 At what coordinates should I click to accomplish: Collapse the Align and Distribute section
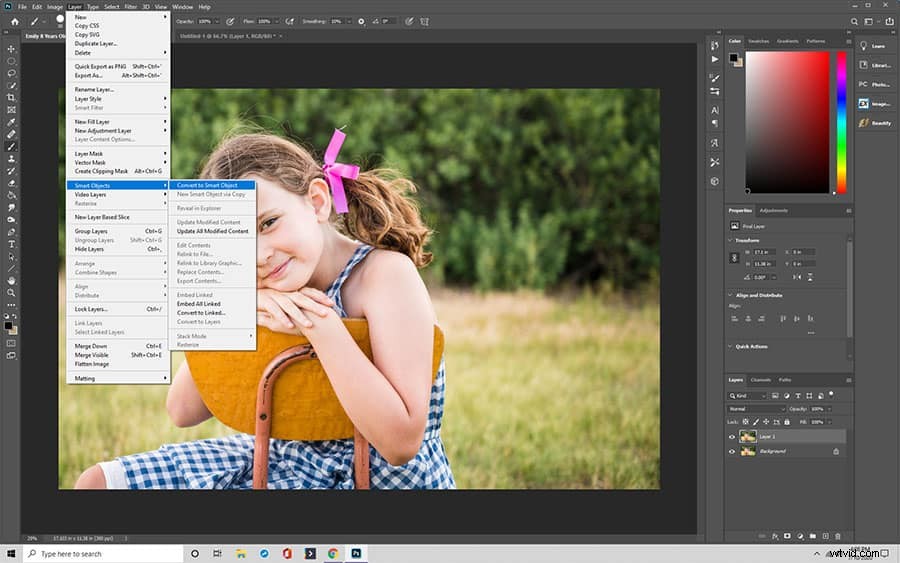tap(731, 295)
